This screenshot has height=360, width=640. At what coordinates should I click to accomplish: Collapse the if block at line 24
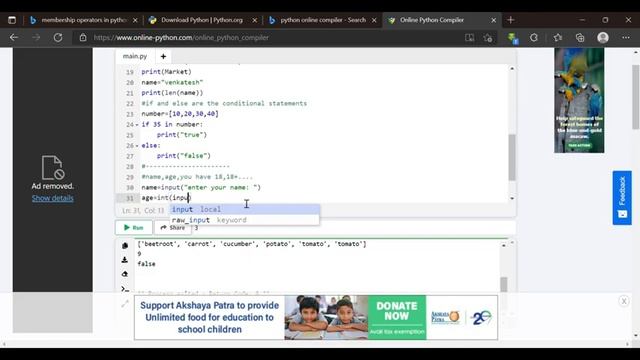(x=137, y=125)
